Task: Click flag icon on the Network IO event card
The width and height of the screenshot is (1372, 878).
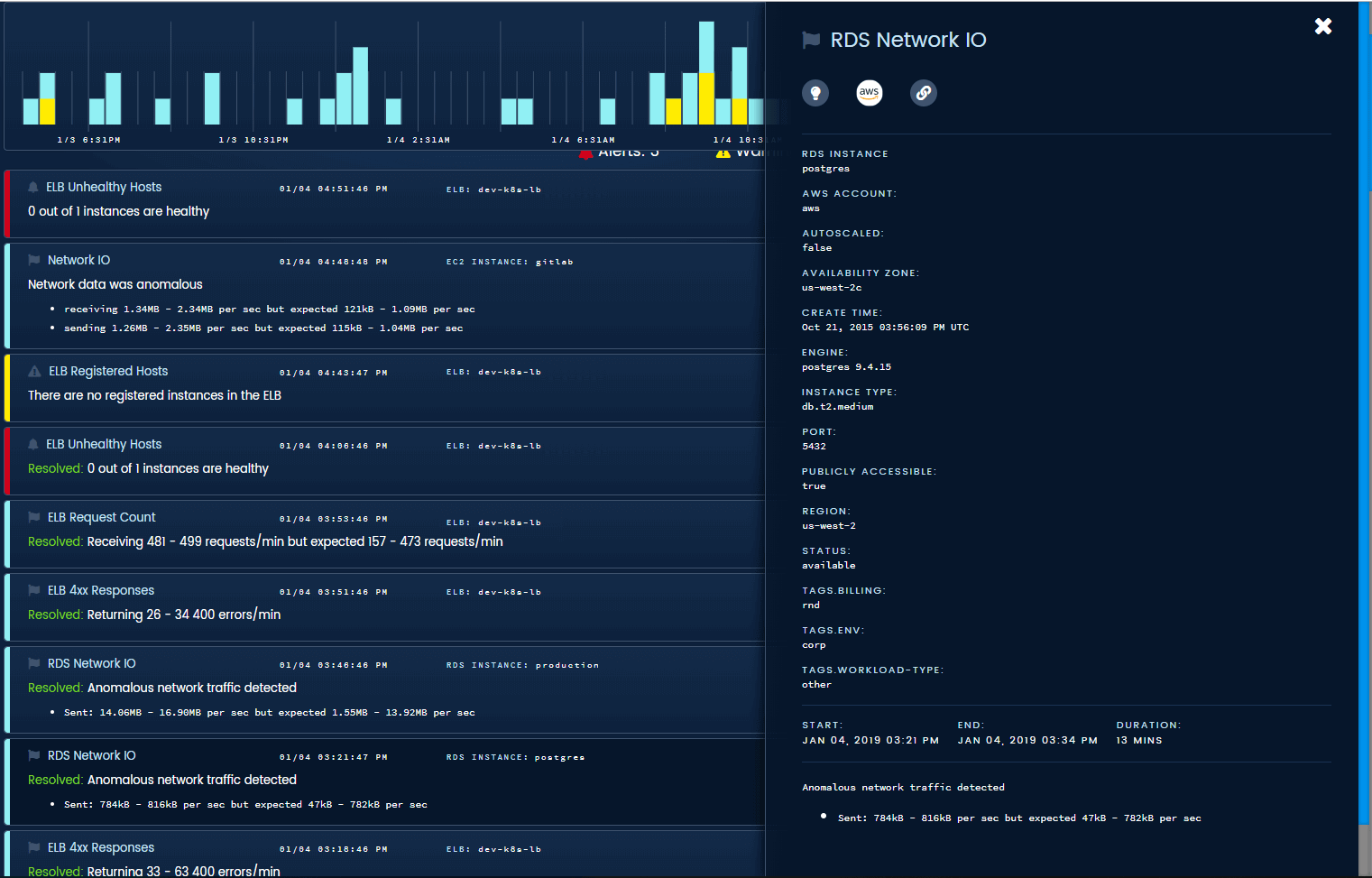Action: click(x=32, y=260)
